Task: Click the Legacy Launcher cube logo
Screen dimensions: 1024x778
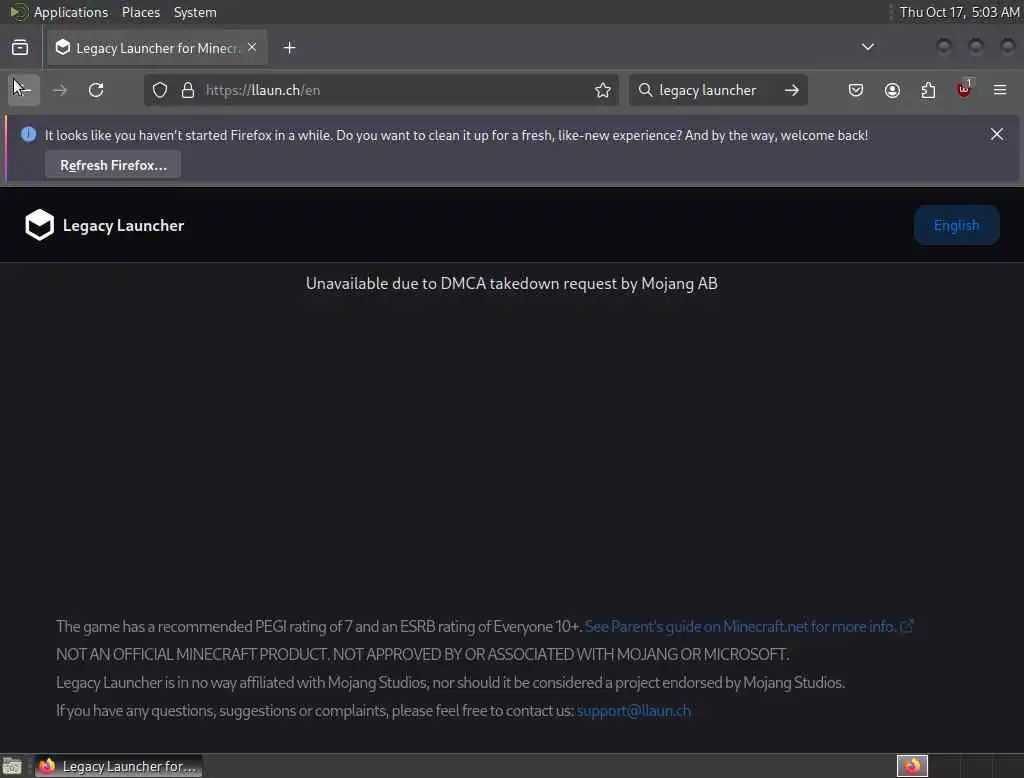Action: pos(39,225)
